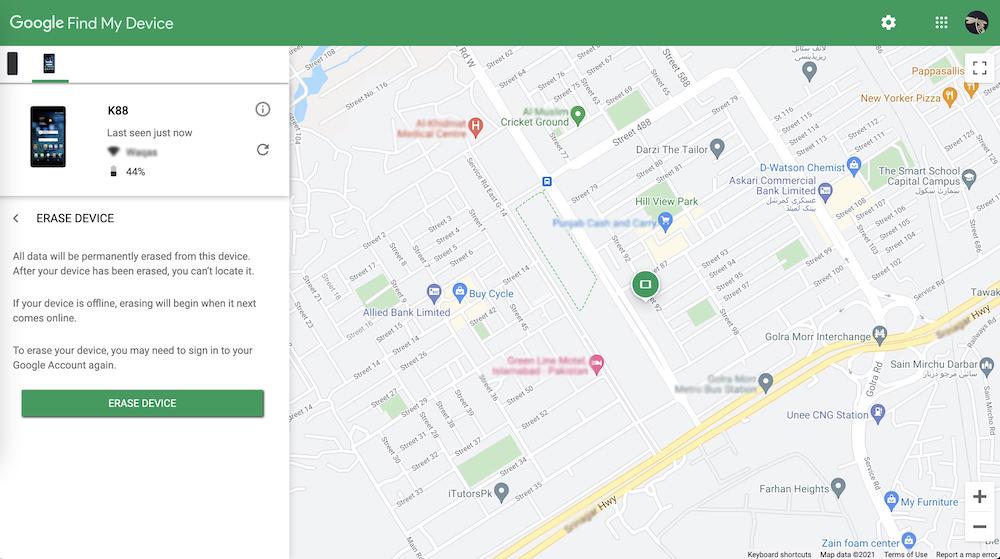This screenshot has width=1000, height=559.
Task: Click the green ERASE DEVICE button
Action: [x=142, y=403]
